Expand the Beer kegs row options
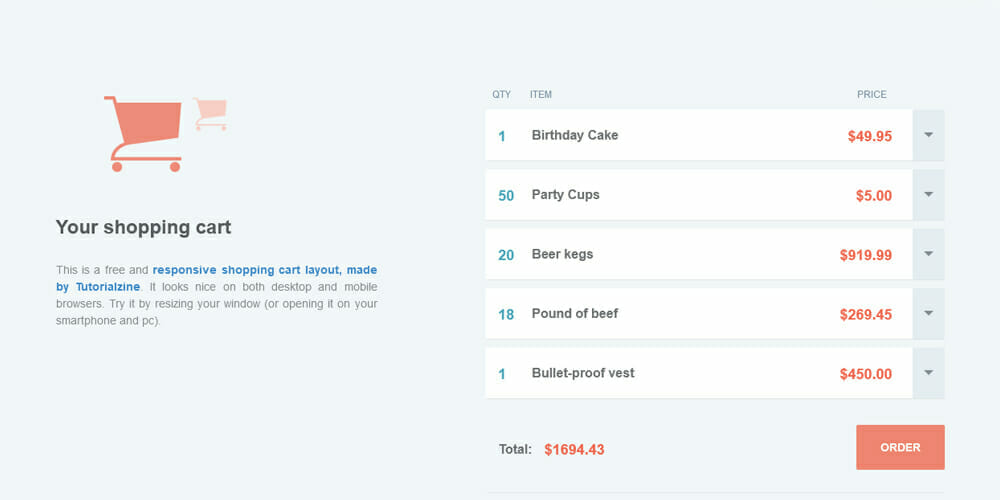 tap(928, 254)
